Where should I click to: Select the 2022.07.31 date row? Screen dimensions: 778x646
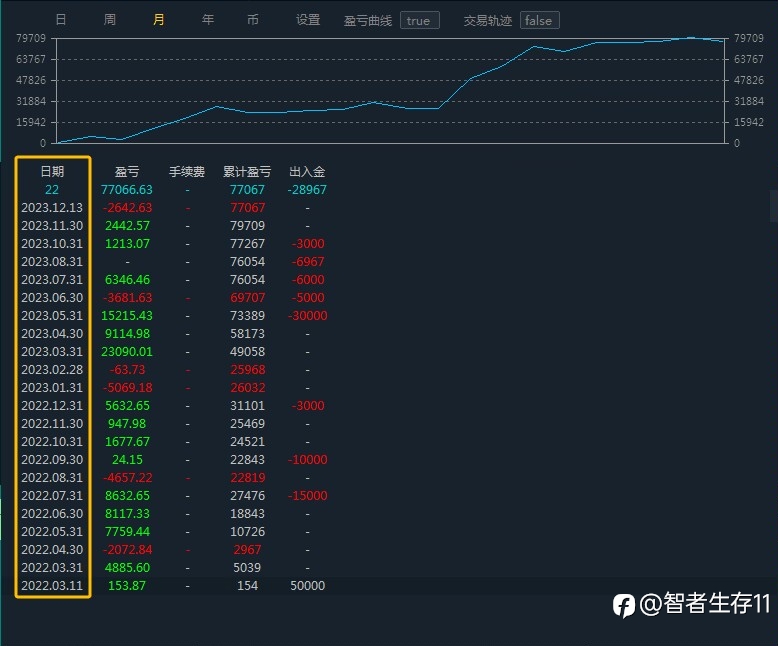52,496
